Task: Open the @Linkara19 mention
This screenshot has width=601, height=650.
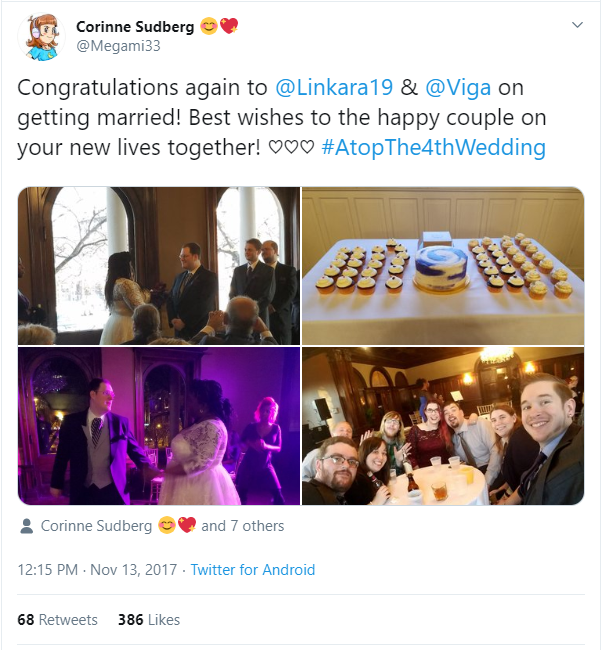Action: click(334, 87)
